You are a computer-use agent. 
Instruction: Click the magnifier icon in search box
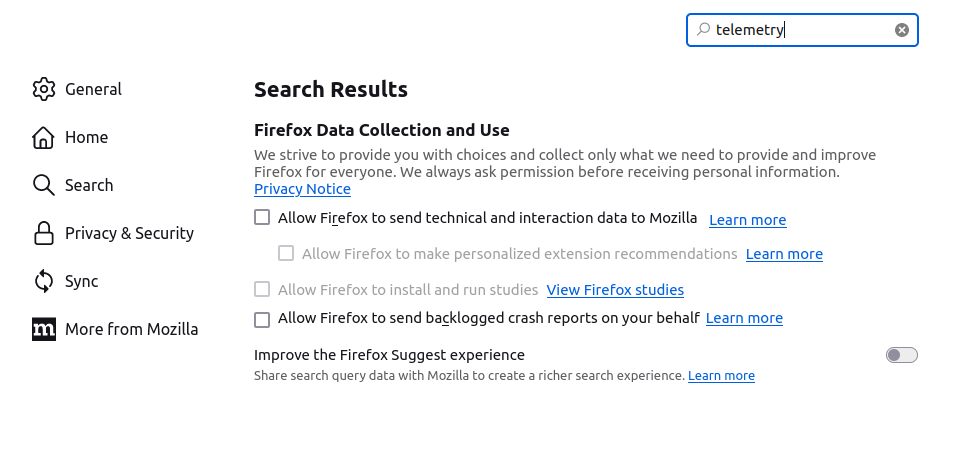[x=703, y=29]
